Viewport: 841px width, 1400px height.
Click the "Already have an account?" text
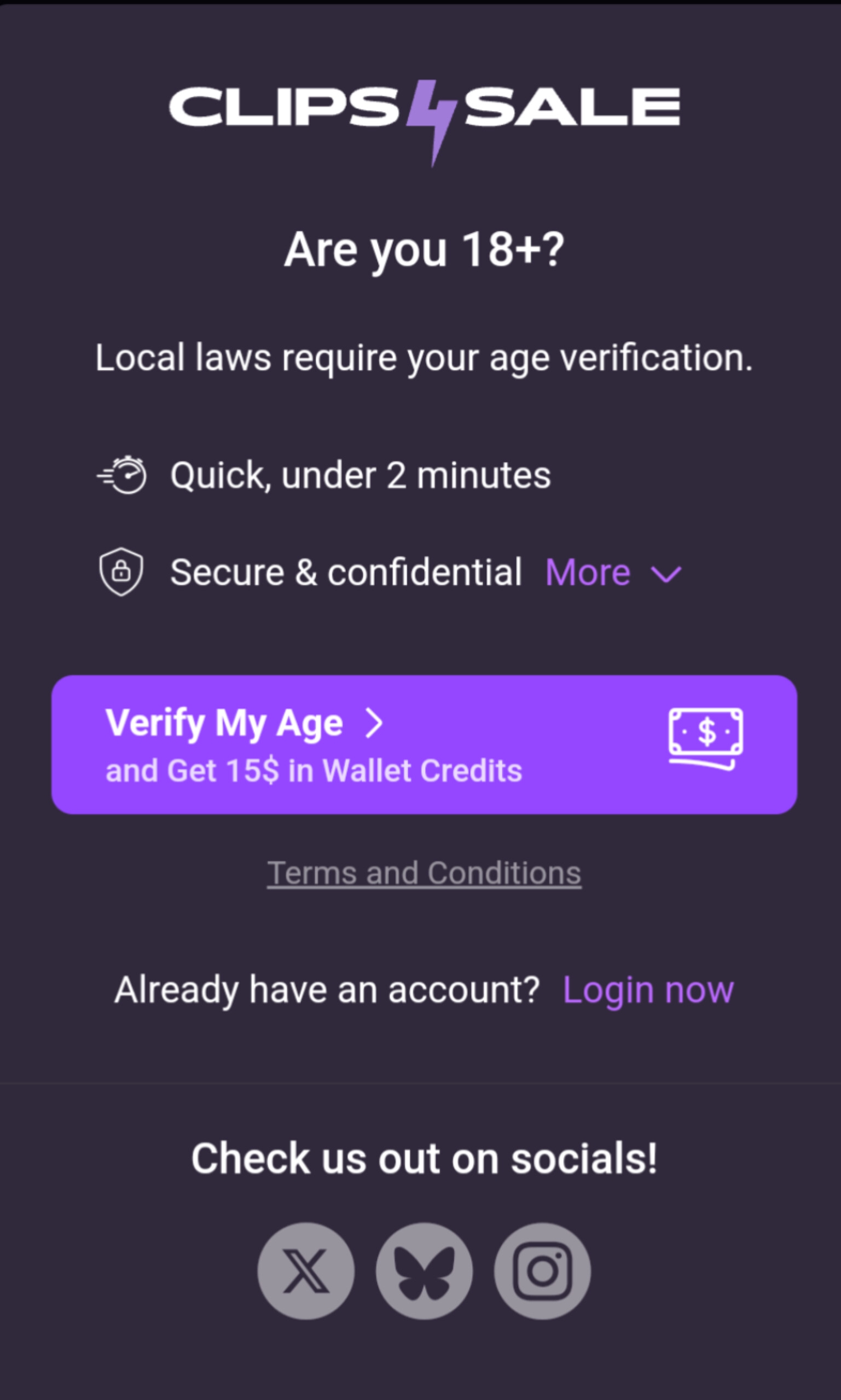point(327,990)
